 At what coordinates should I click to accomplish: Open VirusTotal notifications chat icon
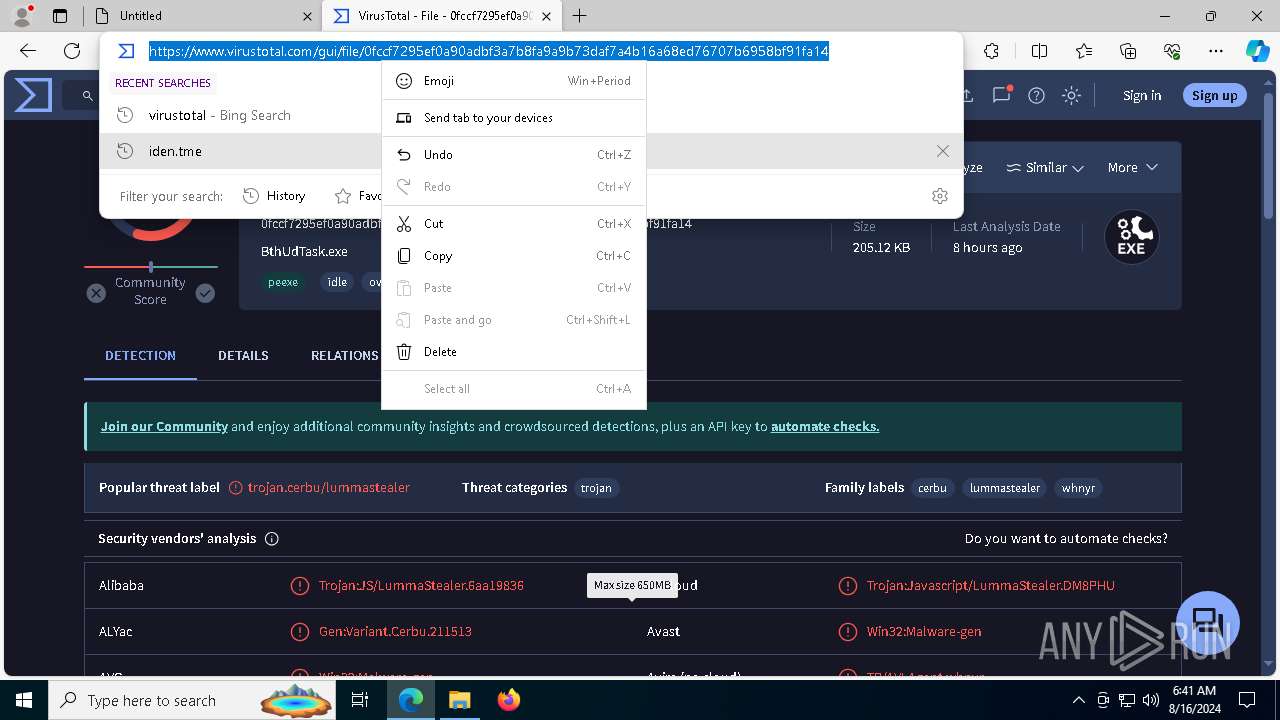point(1001,95)
